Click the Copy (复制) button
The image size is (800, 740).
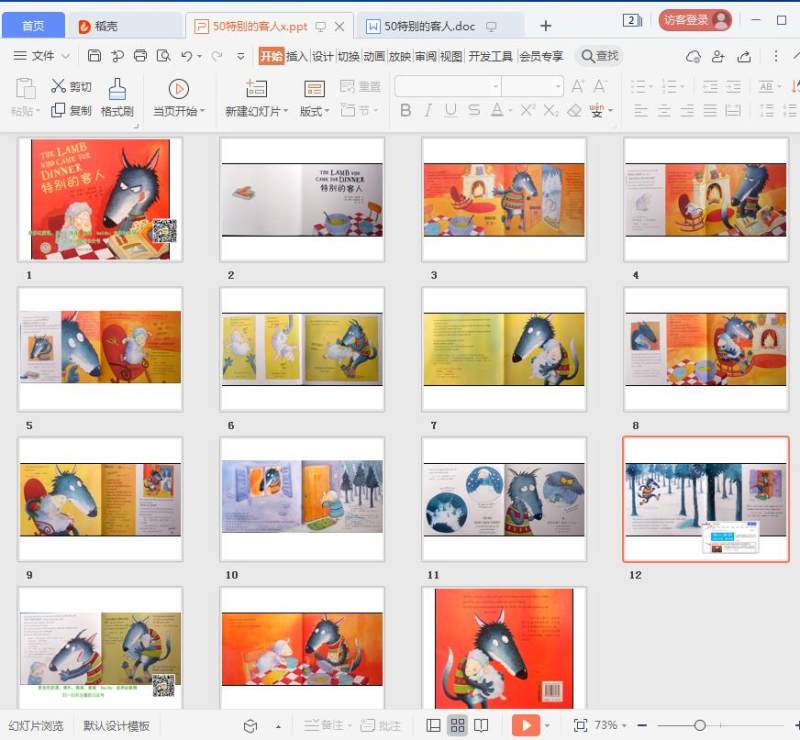coord(71,110)
